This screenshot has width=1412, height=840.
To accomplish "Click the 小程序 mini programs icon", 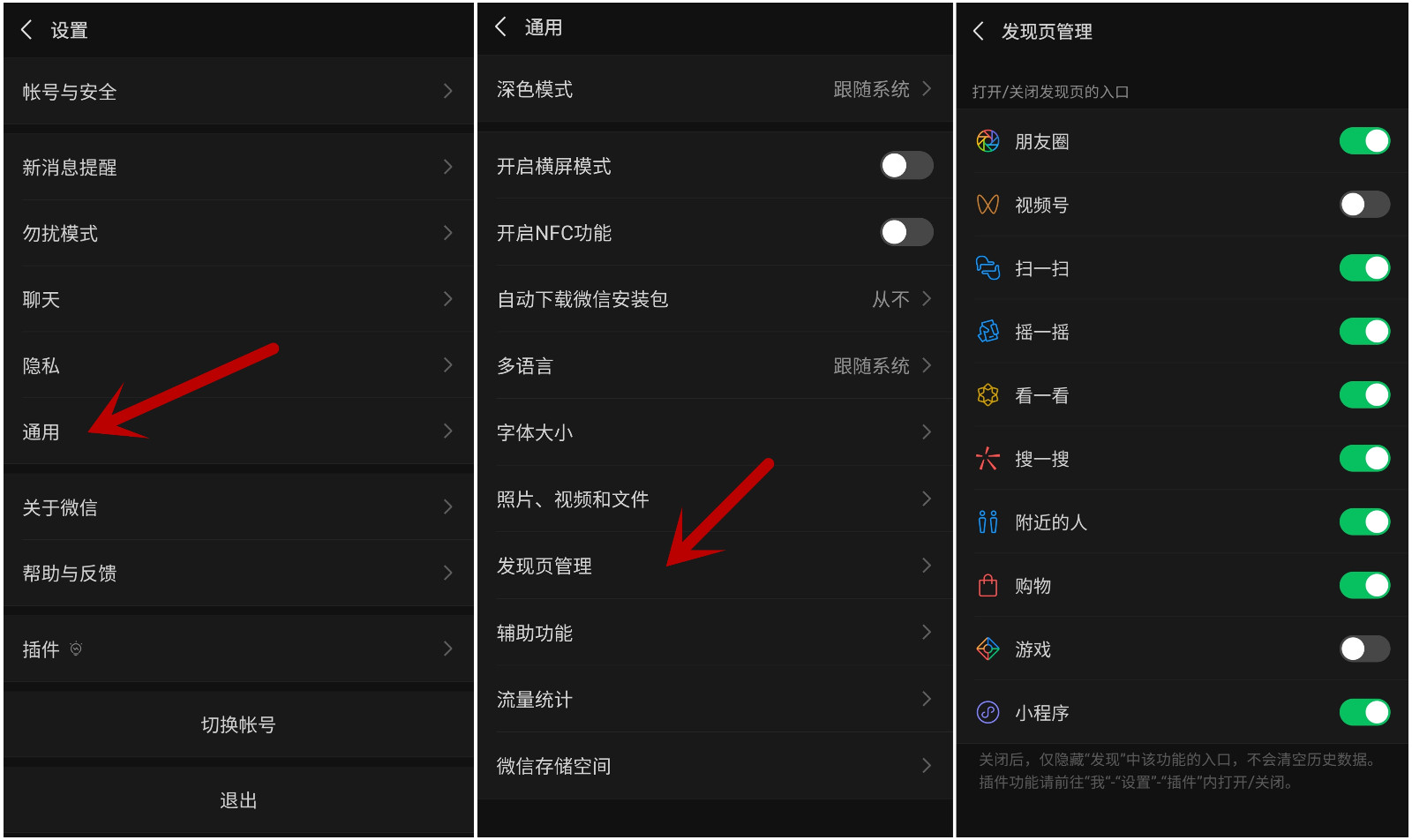I will pos(988,712).
